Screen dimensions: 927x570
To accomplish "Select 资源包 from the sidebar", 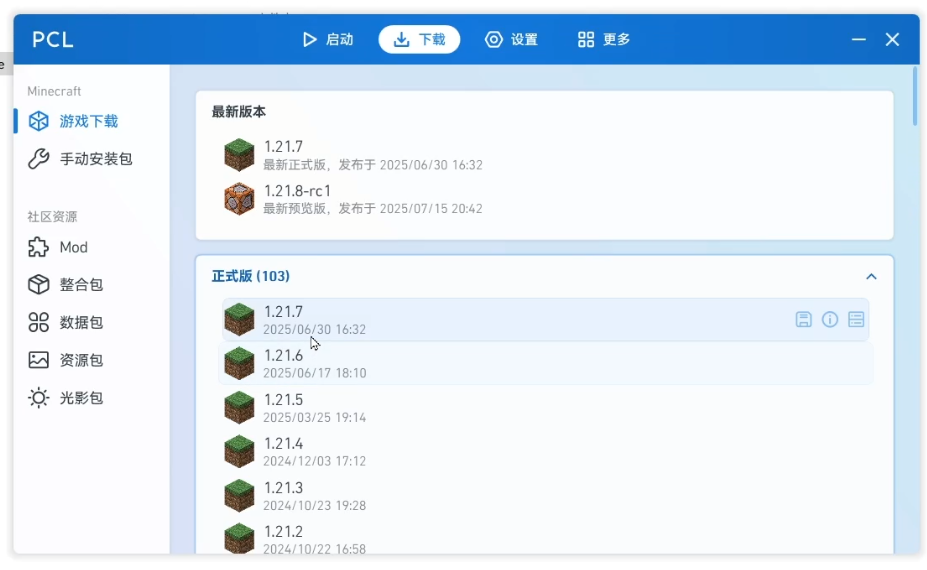I will (81, 360).
